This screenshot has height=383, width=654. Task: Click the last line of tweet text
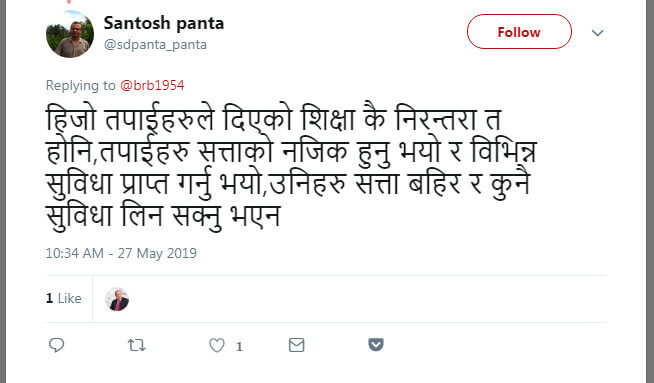click(163, 217)
